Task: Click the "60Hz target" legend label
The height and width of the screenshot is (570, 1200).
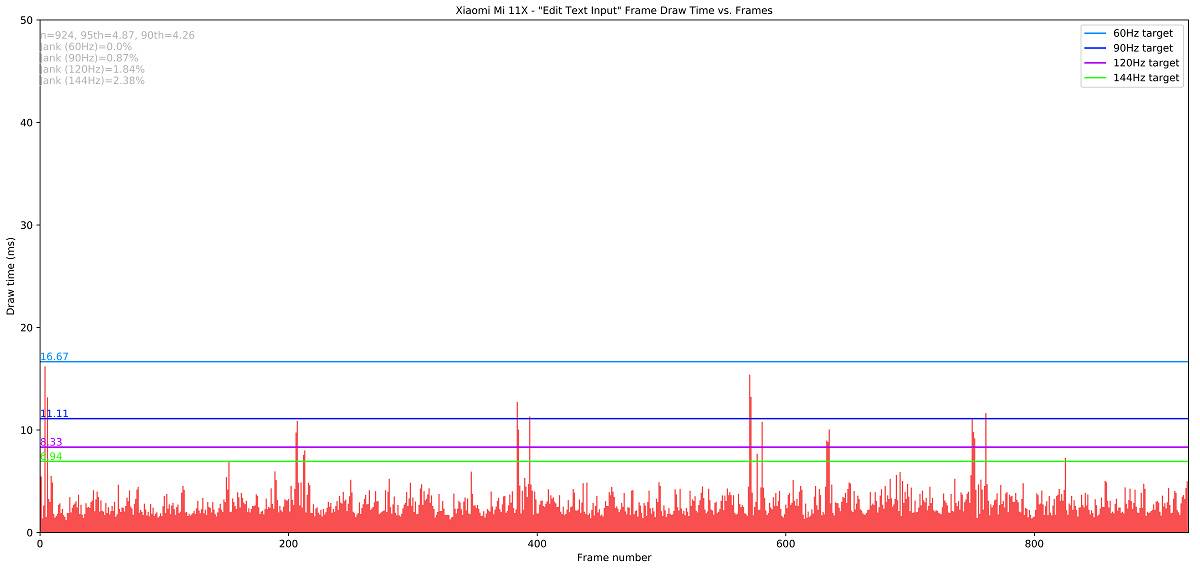Action: [x=1143, y=33]
